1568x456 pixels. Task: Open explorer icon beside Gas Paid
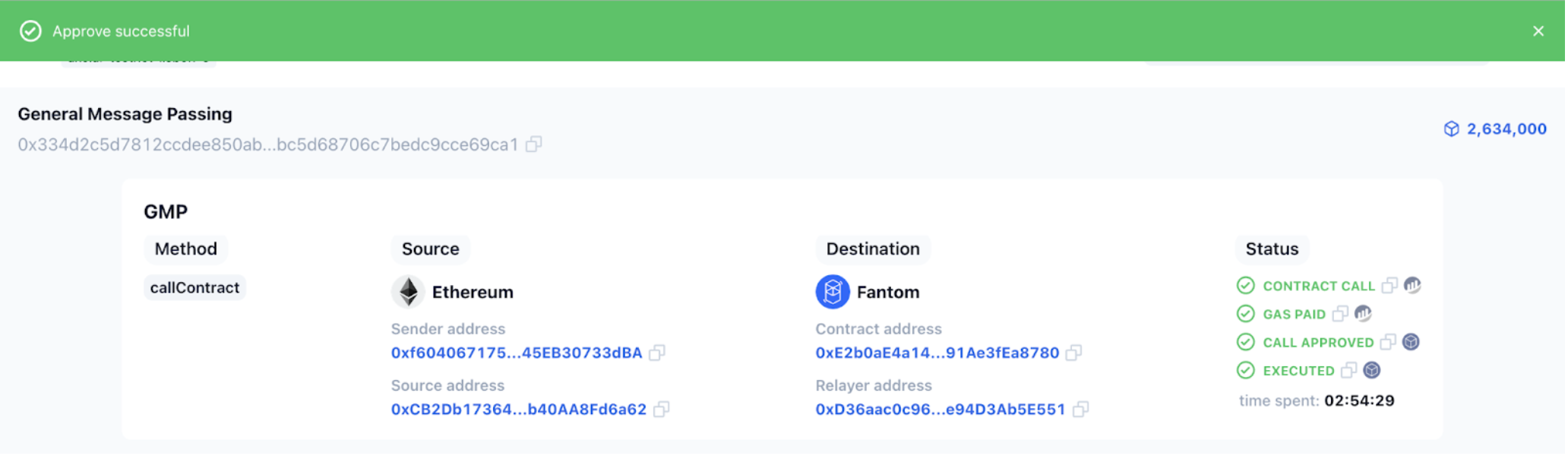(x=1364, y=314)
